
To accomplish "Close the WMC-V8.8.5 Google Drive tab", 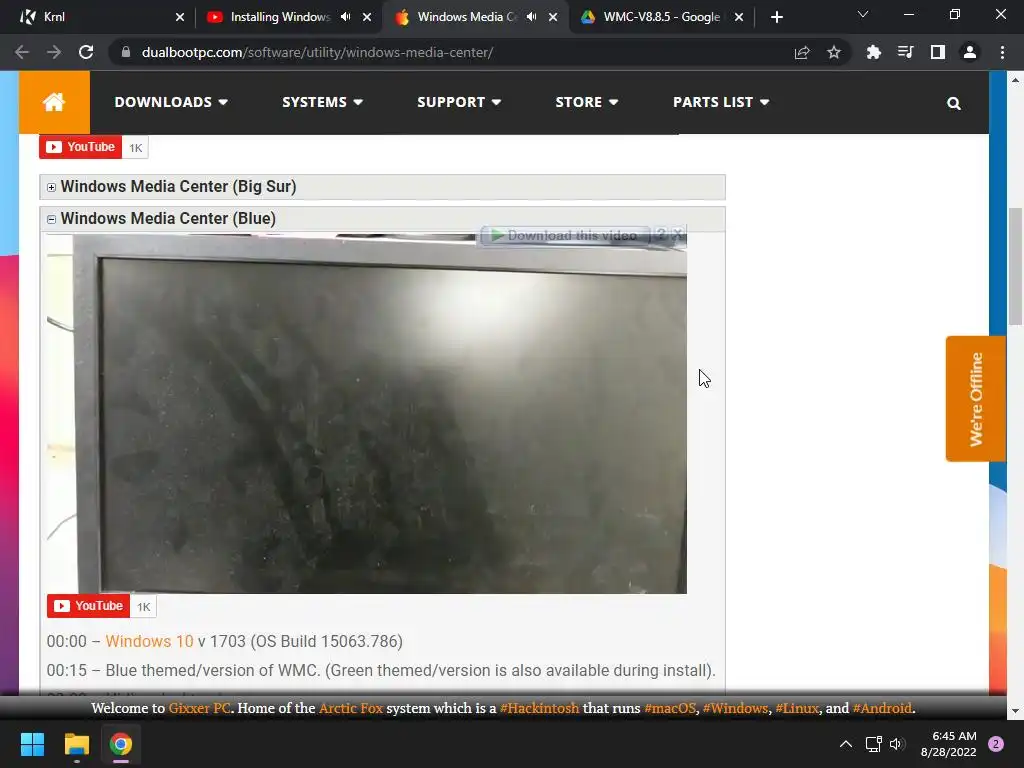I will point(739,17).
